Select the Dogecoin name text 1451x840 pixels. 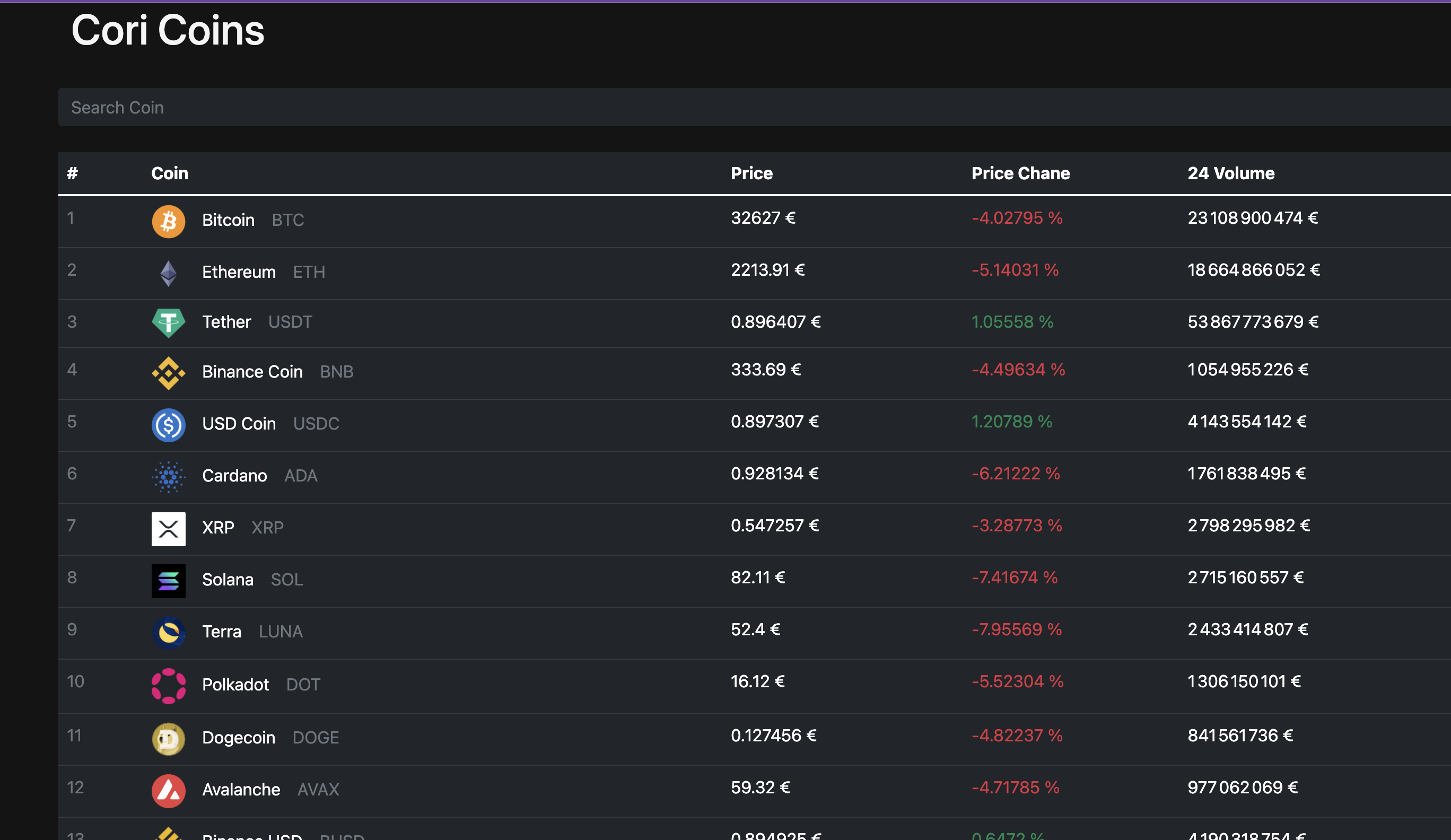point(238,738)
